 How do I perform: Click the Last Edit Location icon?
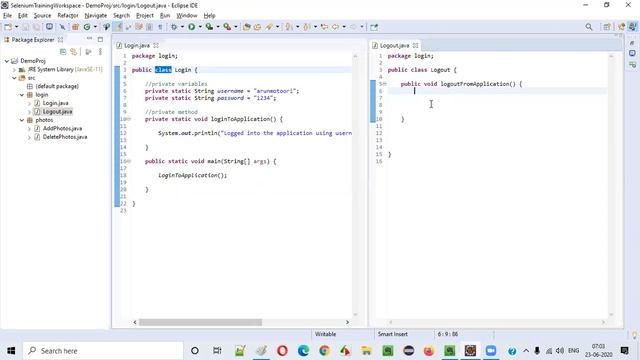[x=324, y=27]
